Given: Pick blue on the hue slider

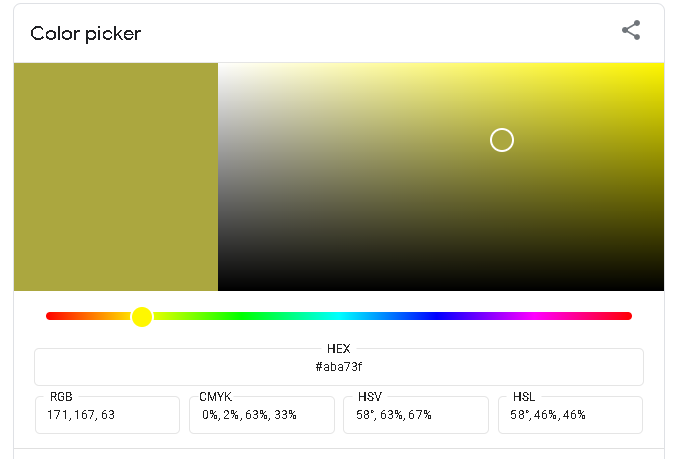Looking at the screenshot, I should point(436,316).
